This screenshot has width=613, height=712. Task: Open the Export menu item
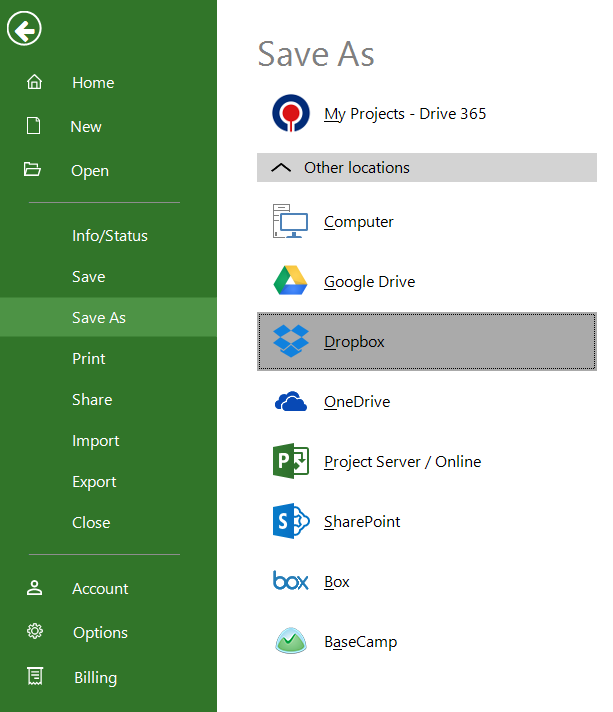[94, 482]
